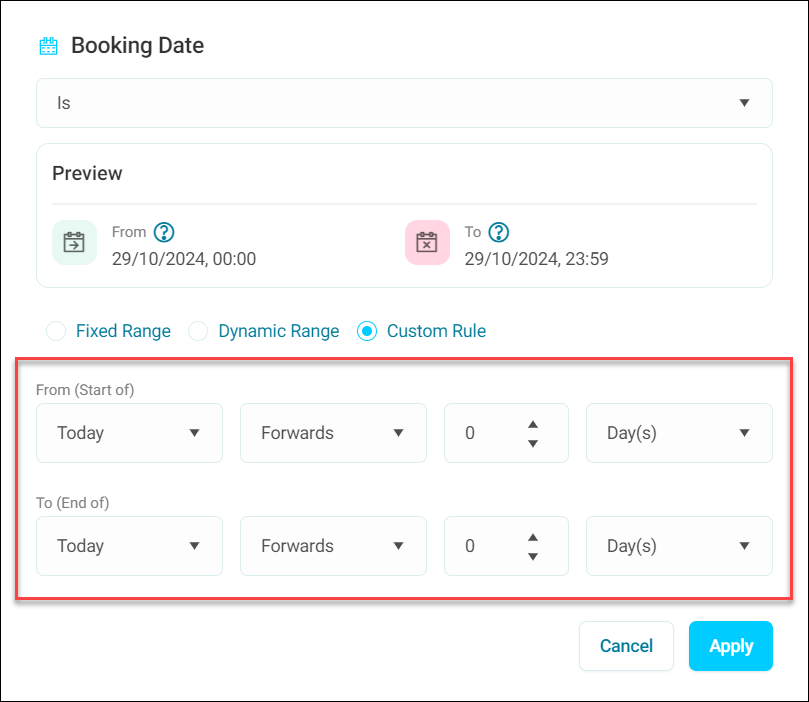Open the From row Day(s) unit dropdown
This screenshot has height=702, width=809.
tap(679, 433)
